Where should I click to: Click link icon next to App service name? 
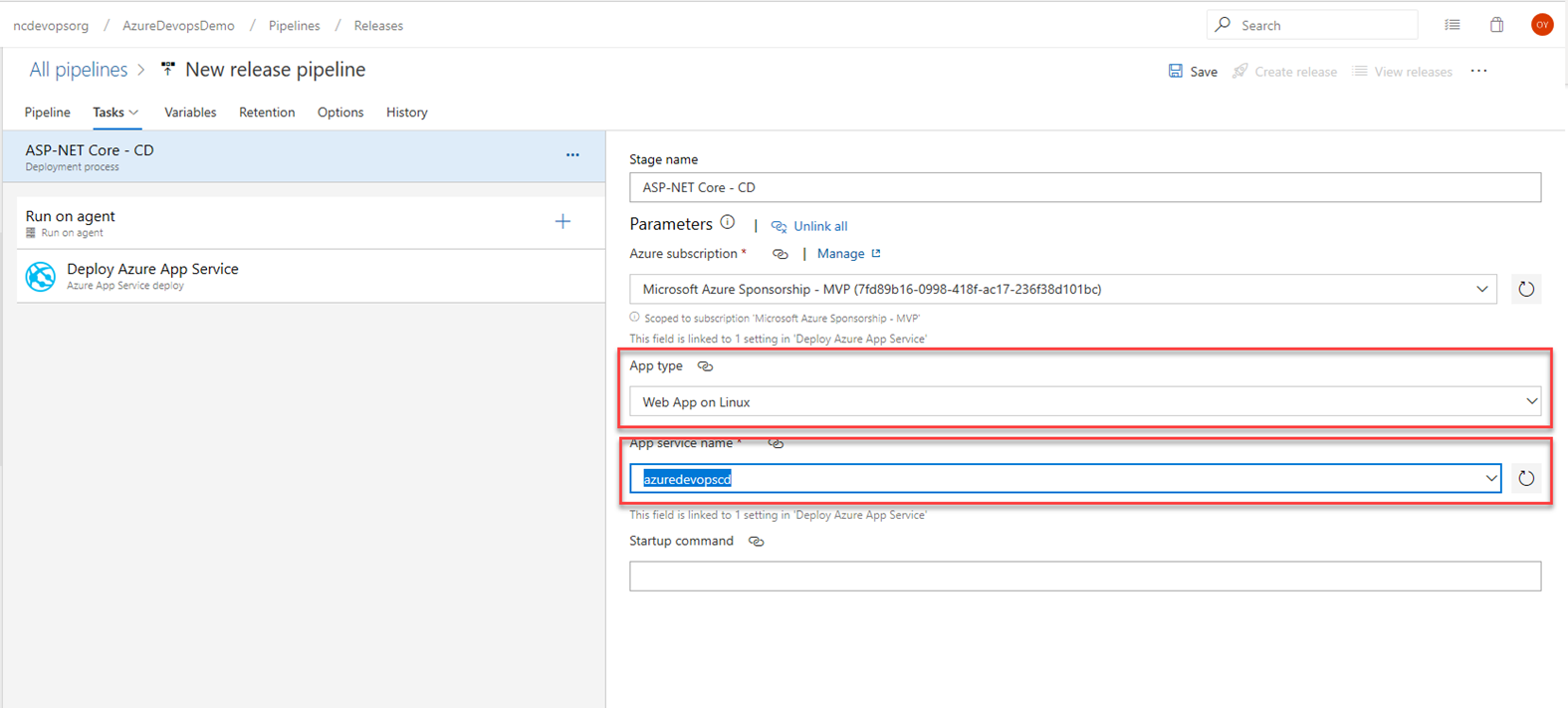[x=776, y=444]
